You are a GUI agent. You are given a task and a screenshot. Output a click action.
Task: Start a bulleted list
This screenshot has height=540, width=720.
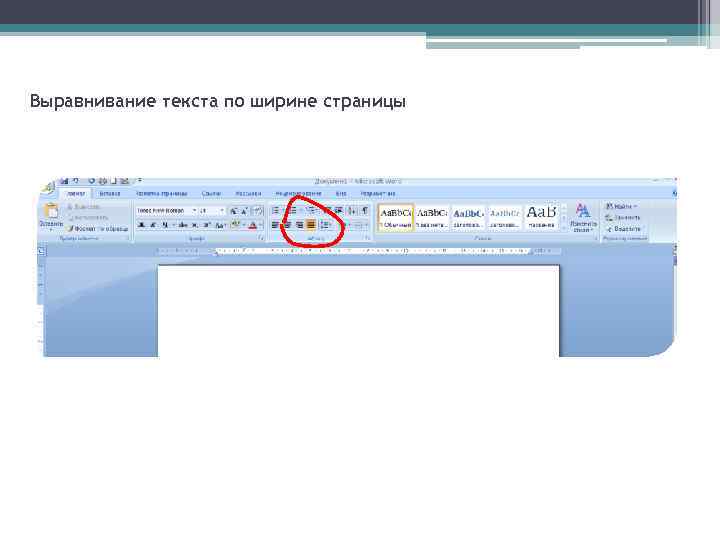(276, 211)
